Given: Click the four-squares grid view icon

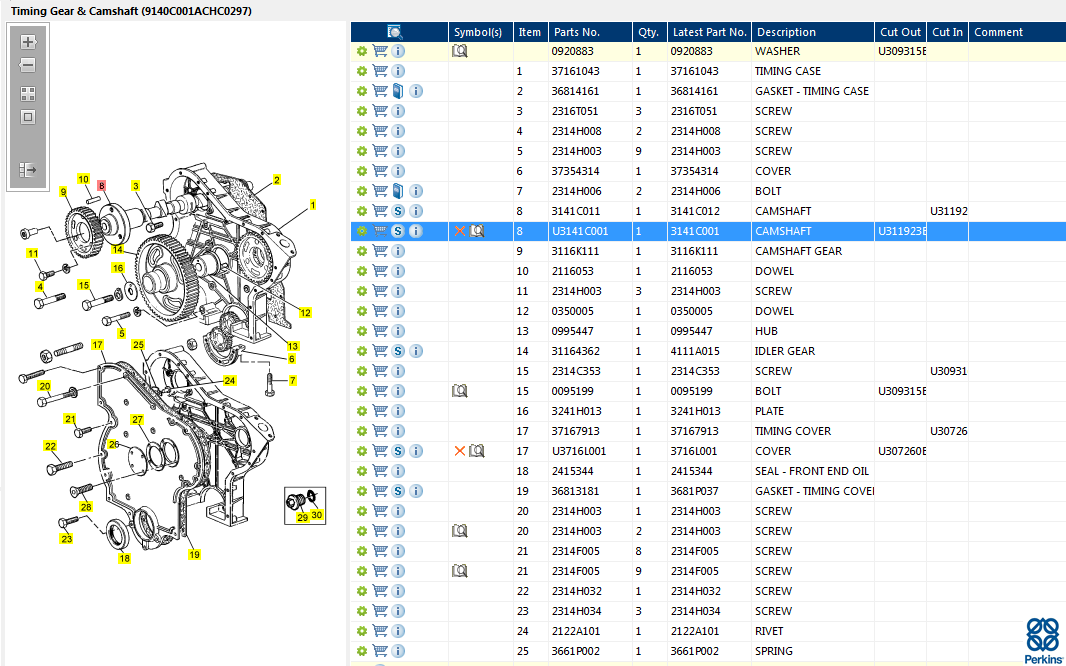Looking at the screenshot, I should 28,94.
